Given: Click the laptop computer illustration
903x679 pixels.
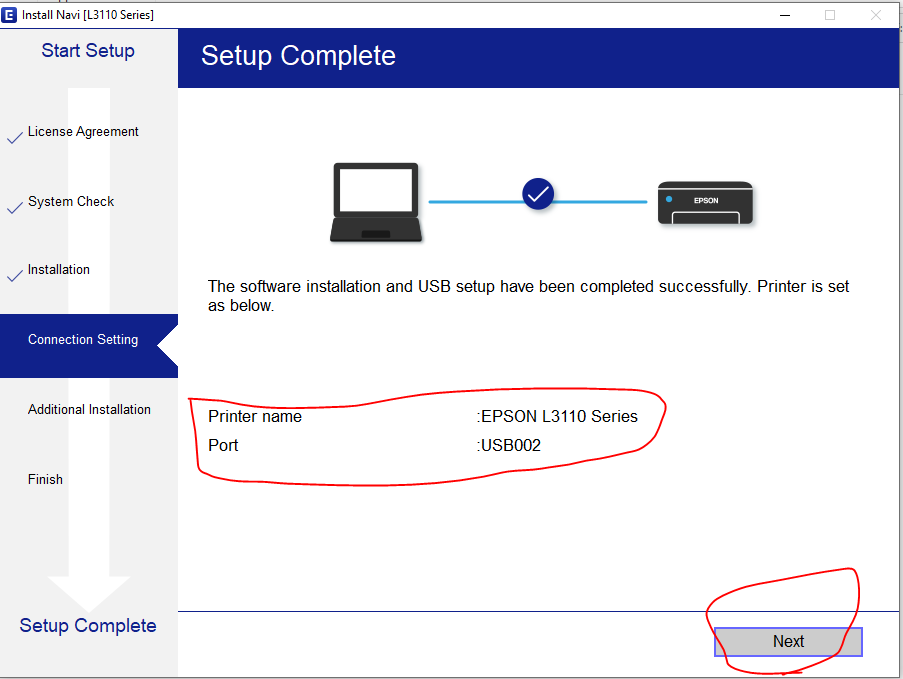Looking at the screenshot, I should click(376, 202).
